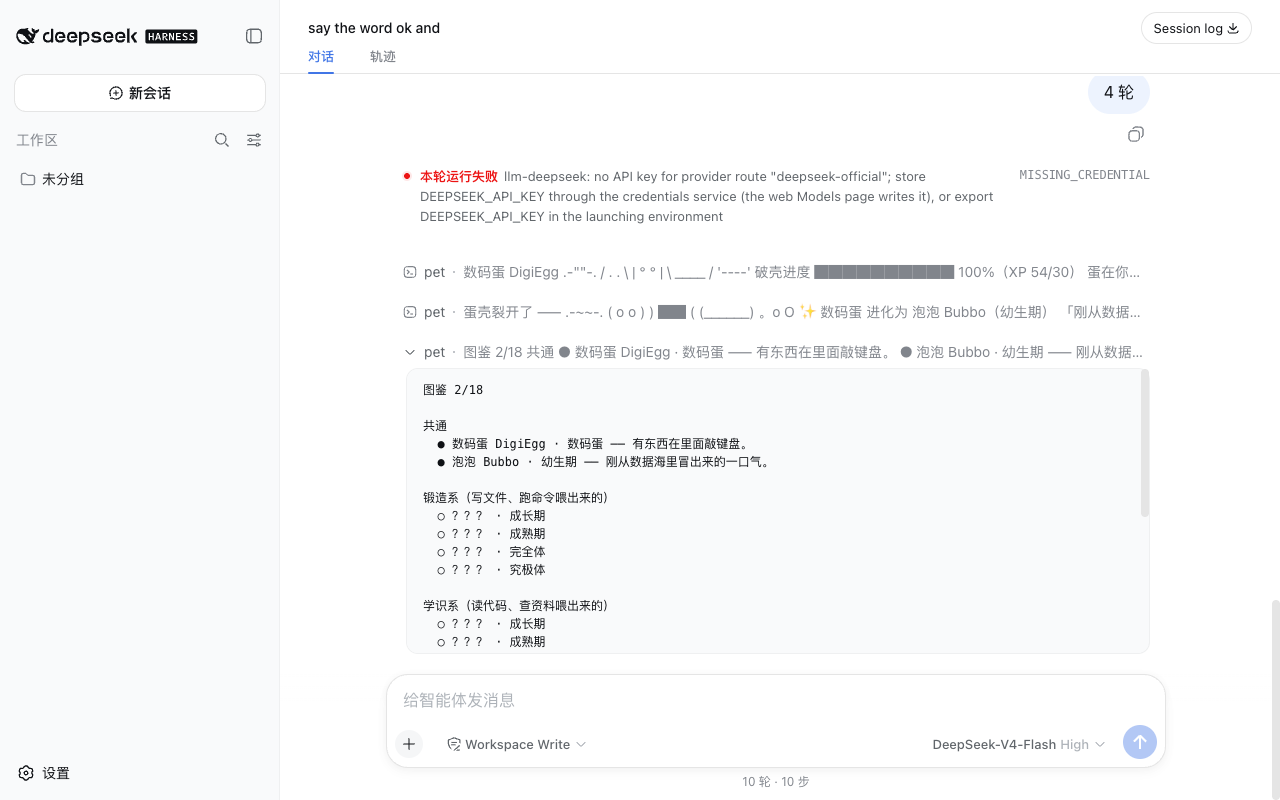
Task: Click the ??? 究极体 entry
Action: [x=491, y=570]
